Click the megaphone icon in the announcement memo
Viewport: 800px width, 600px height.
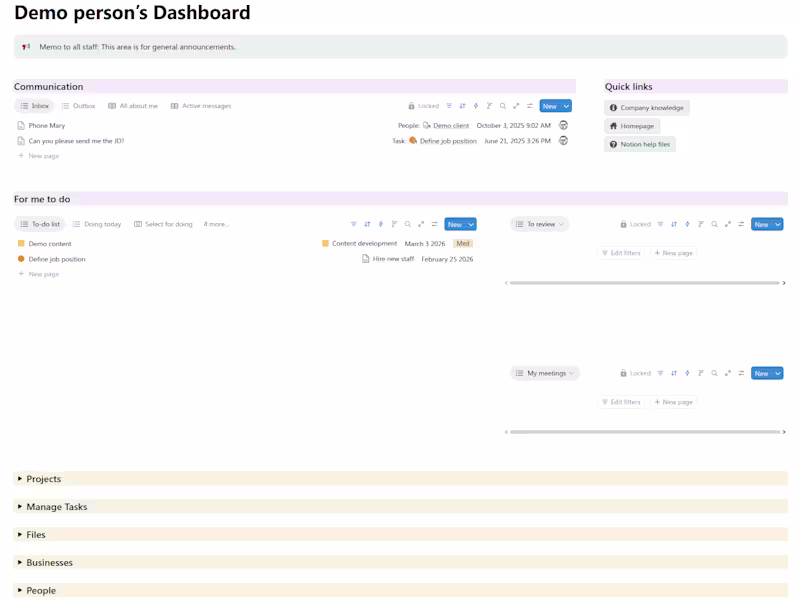pos(26,46)
